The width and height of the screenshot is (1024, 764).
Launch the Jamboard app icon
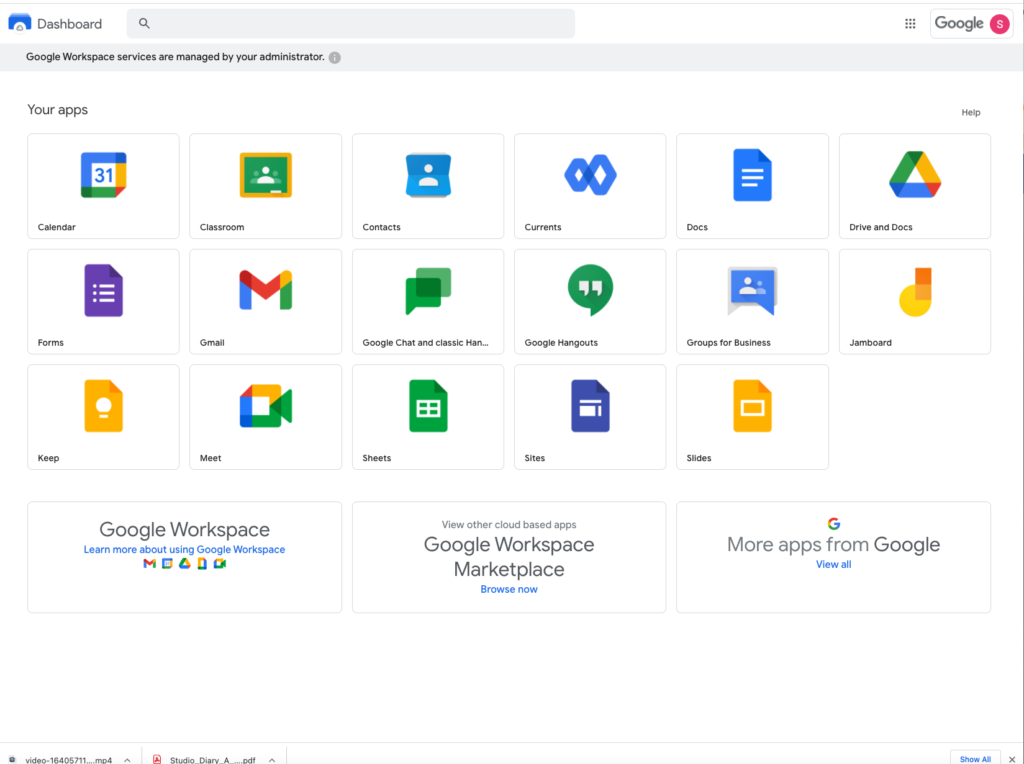pyautogui.click(x=914, y=292)
